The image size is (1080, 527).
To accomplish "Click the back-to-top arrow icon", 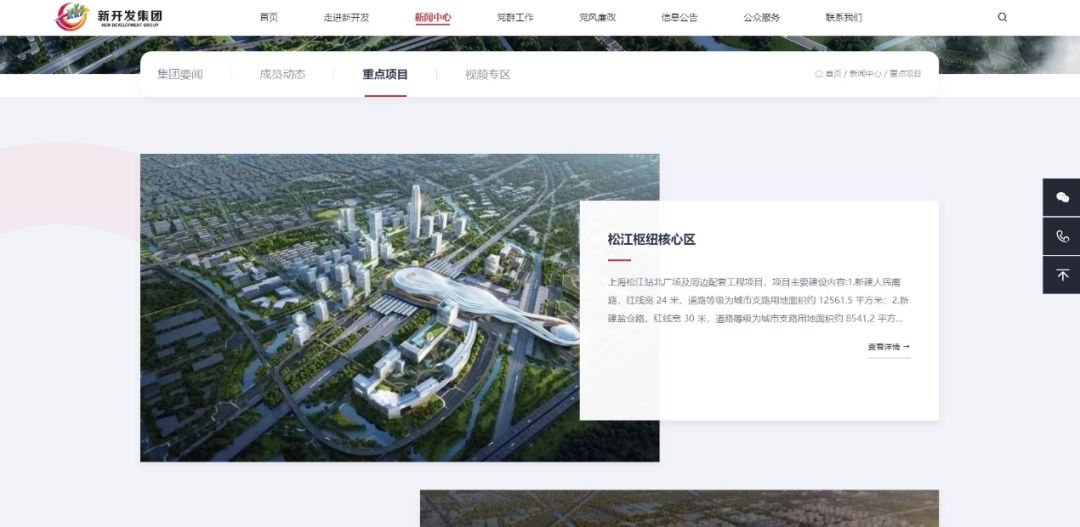I will point(1062,275).
